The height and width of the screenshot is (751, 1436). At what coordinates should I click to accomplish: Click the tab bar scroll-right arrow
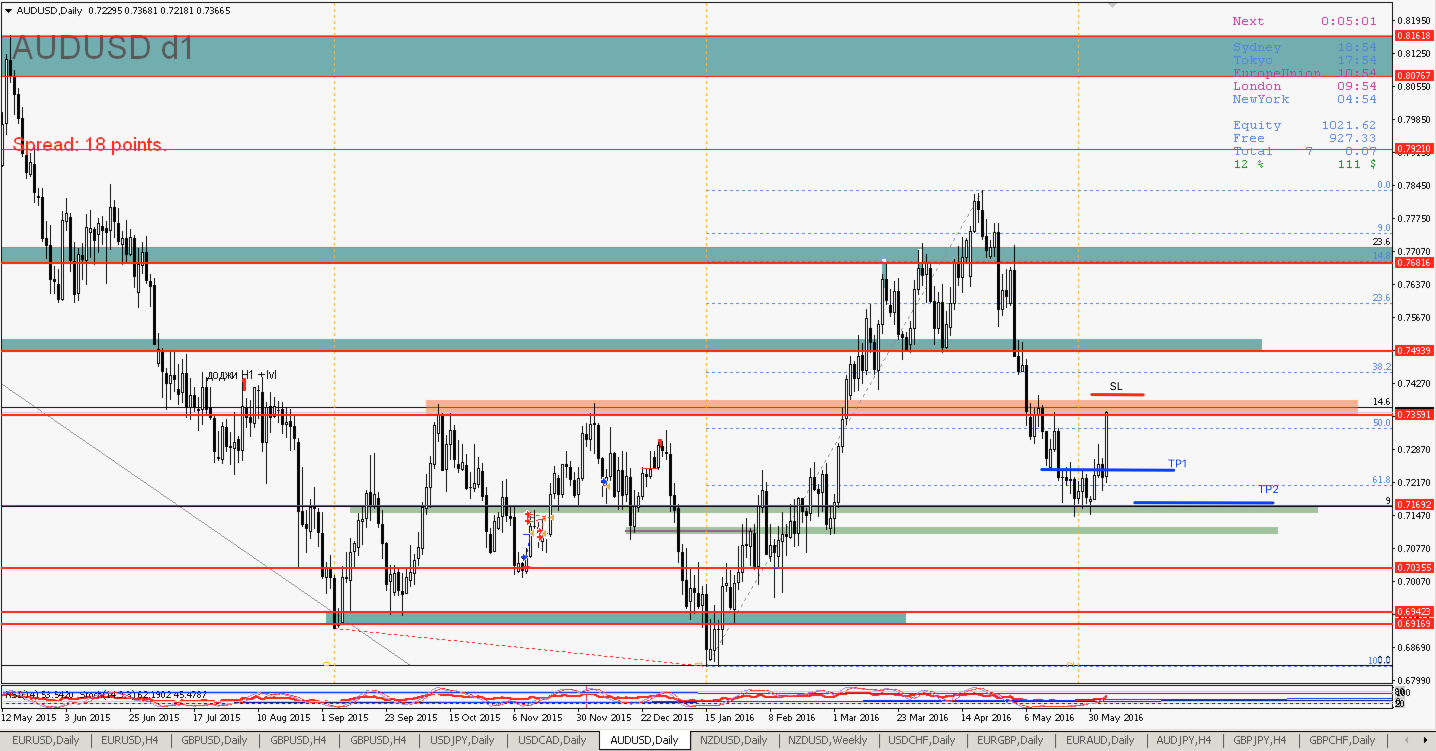coord(1424,741)
